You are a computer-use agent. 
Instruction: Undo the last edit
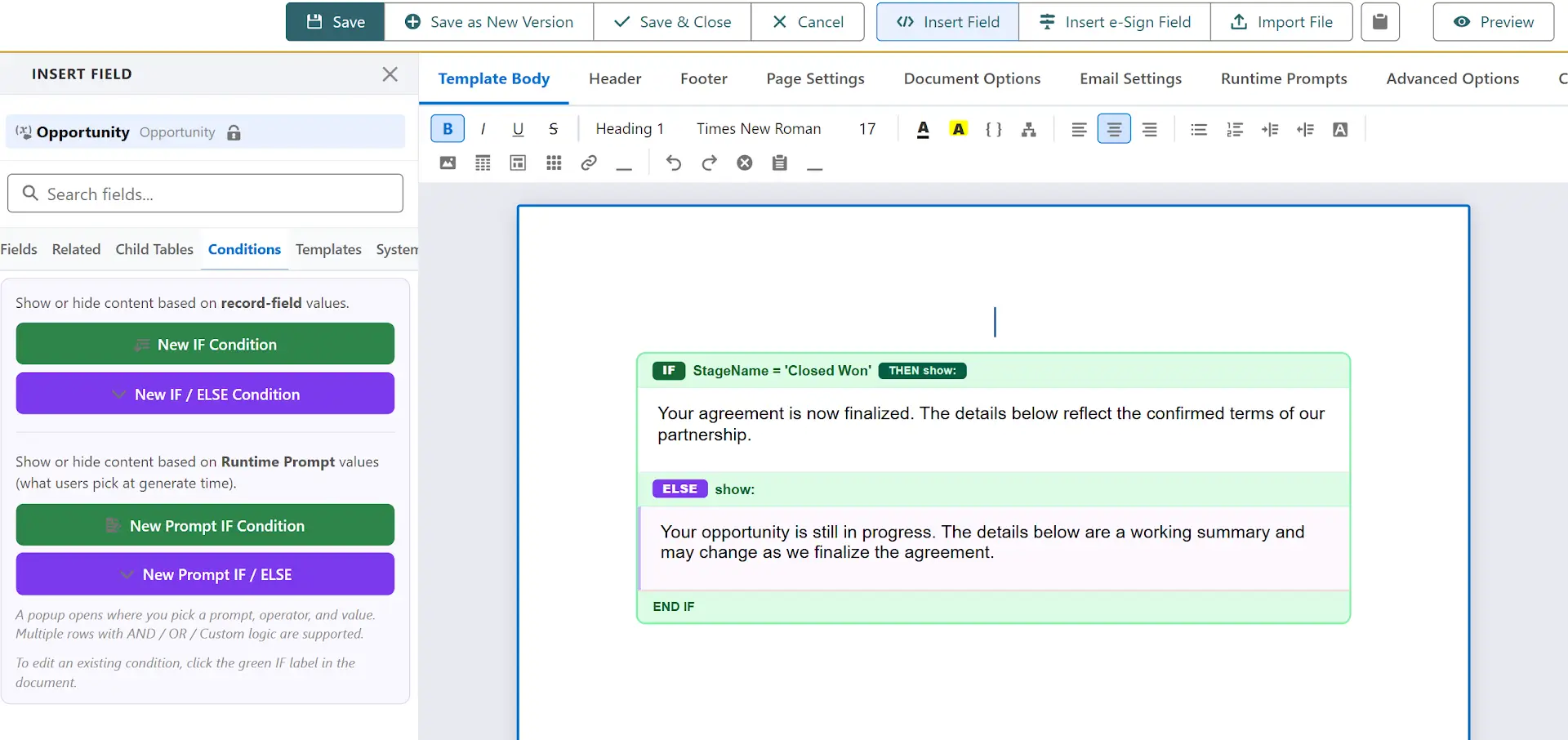point(674,163)
